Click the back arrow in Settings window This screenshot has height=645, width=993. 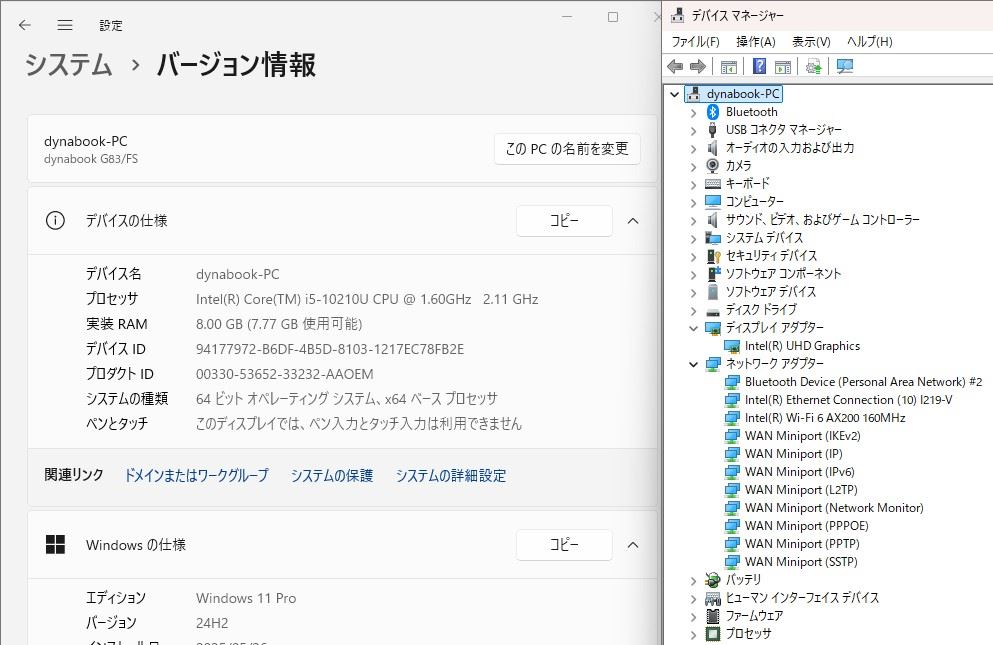click(25, 25)
